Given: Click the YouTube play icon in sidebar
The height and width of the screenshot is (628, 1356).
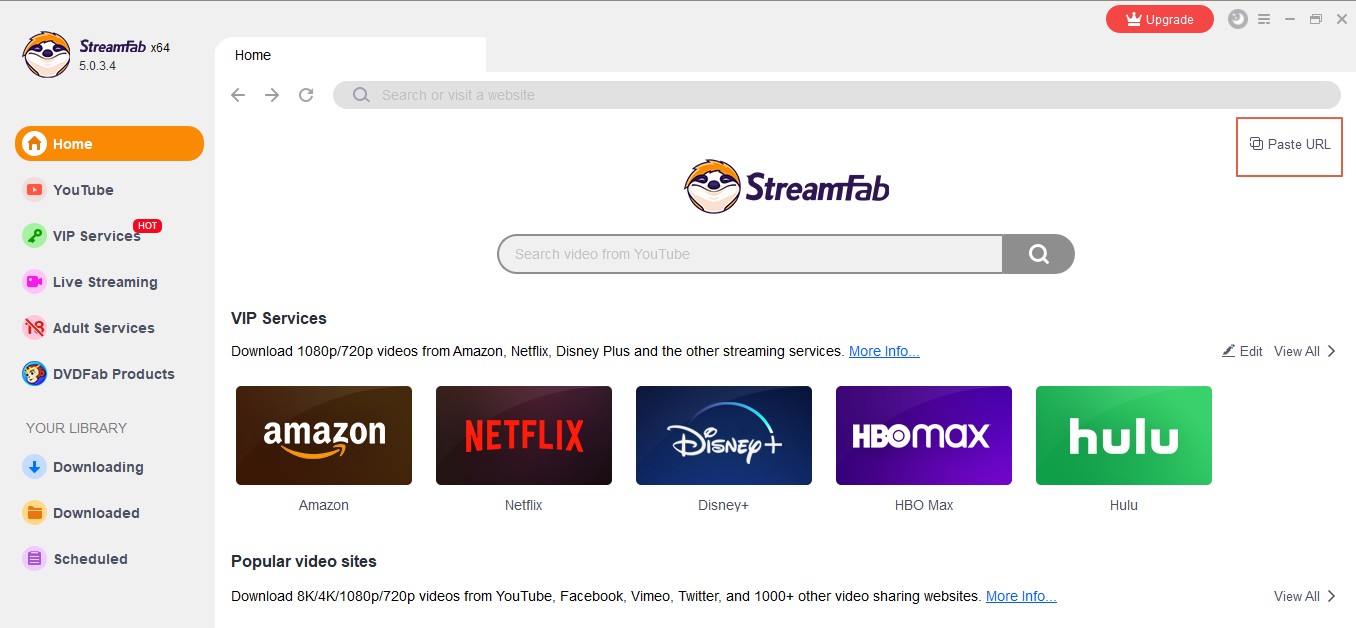Looking at the screenshot, I should 35,190.
